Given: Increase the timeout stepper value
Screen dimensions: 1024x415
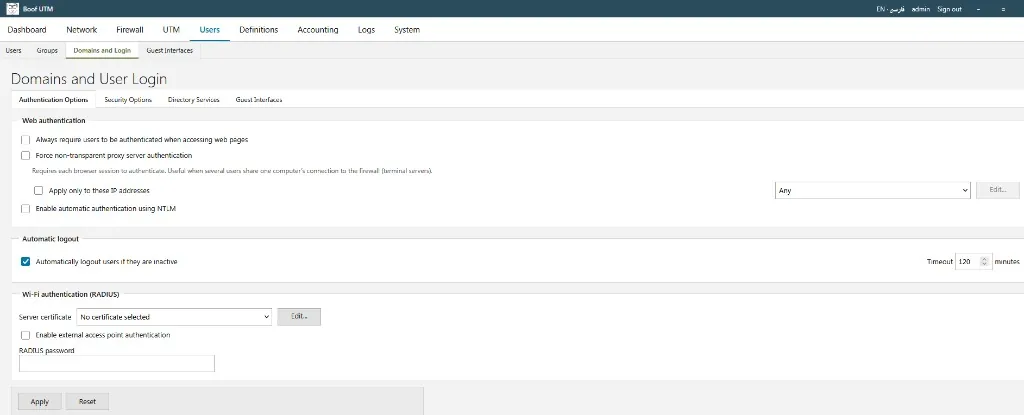Looking at the screenshot, I should coord(985,258).
